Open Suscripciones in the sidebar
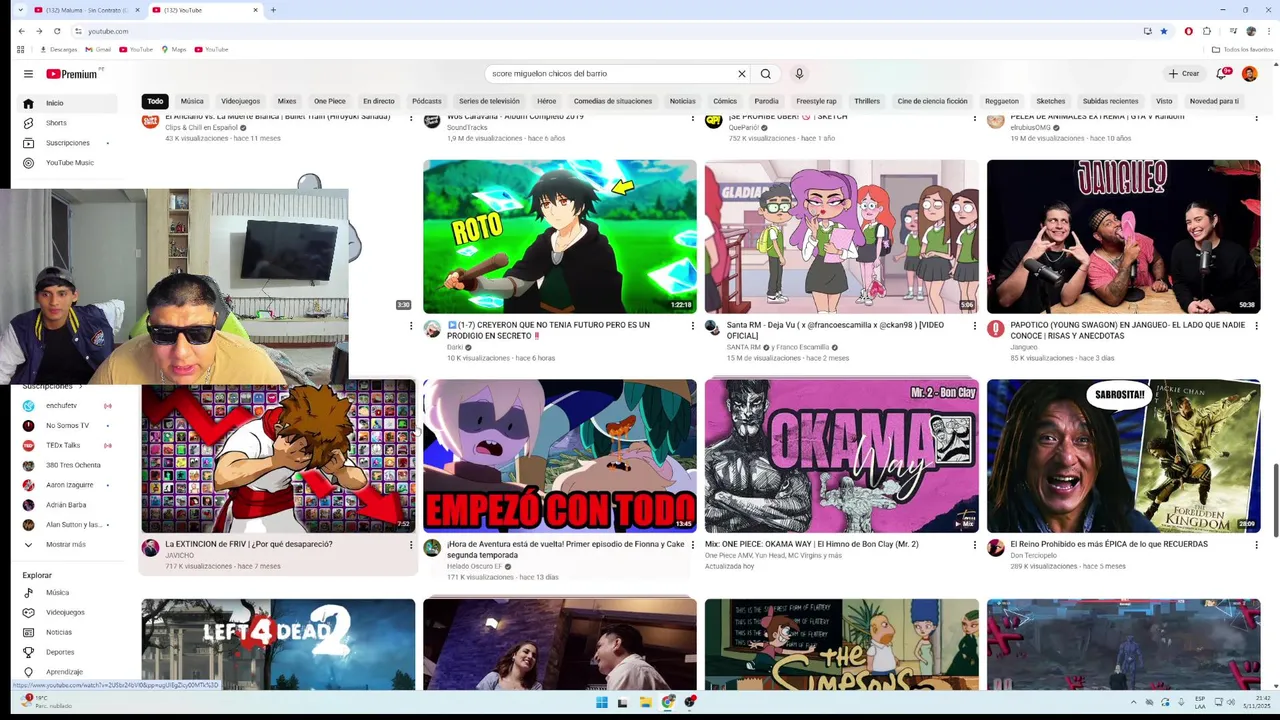Viewport: 1280px width, 720px height. 68,143
